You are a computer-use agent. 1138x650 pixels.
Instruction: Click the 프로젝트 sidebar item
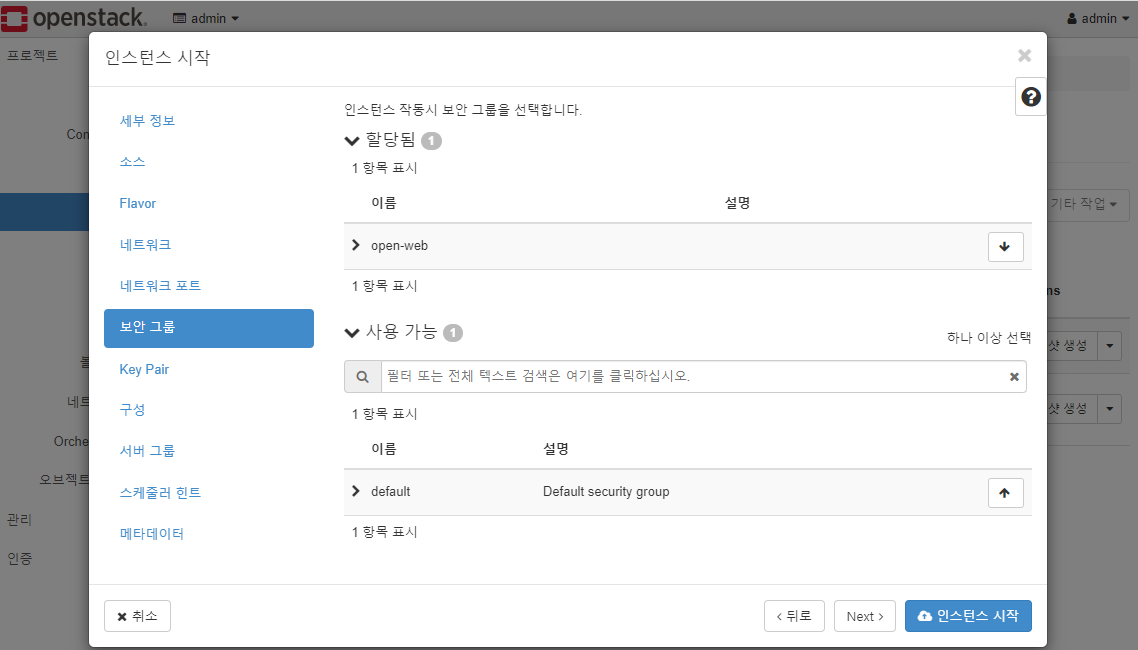tap(33, 55)
